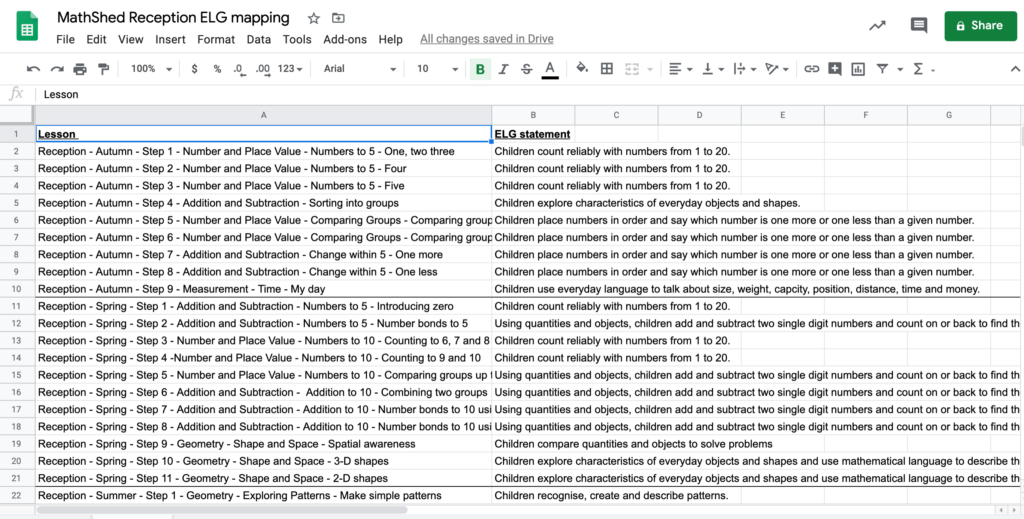Select column A header
This screenshot has height=519, width=1024.
(x=263, y=115)
